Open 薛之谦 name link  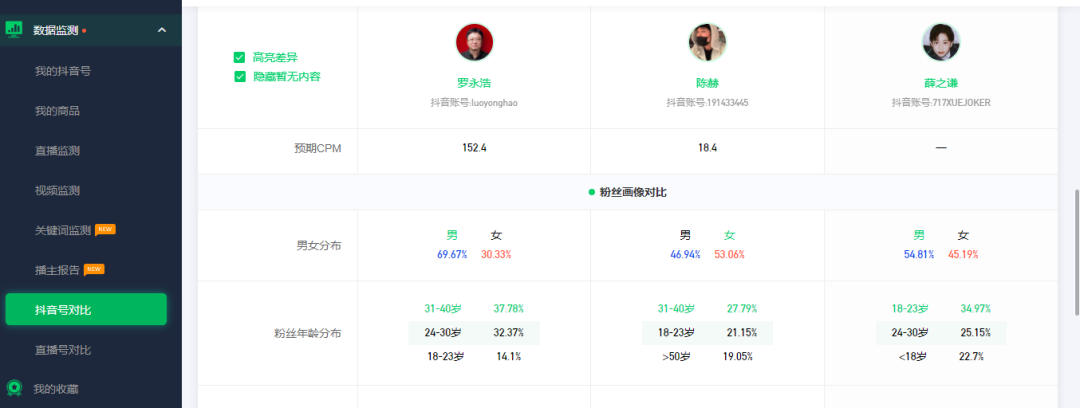941,83
